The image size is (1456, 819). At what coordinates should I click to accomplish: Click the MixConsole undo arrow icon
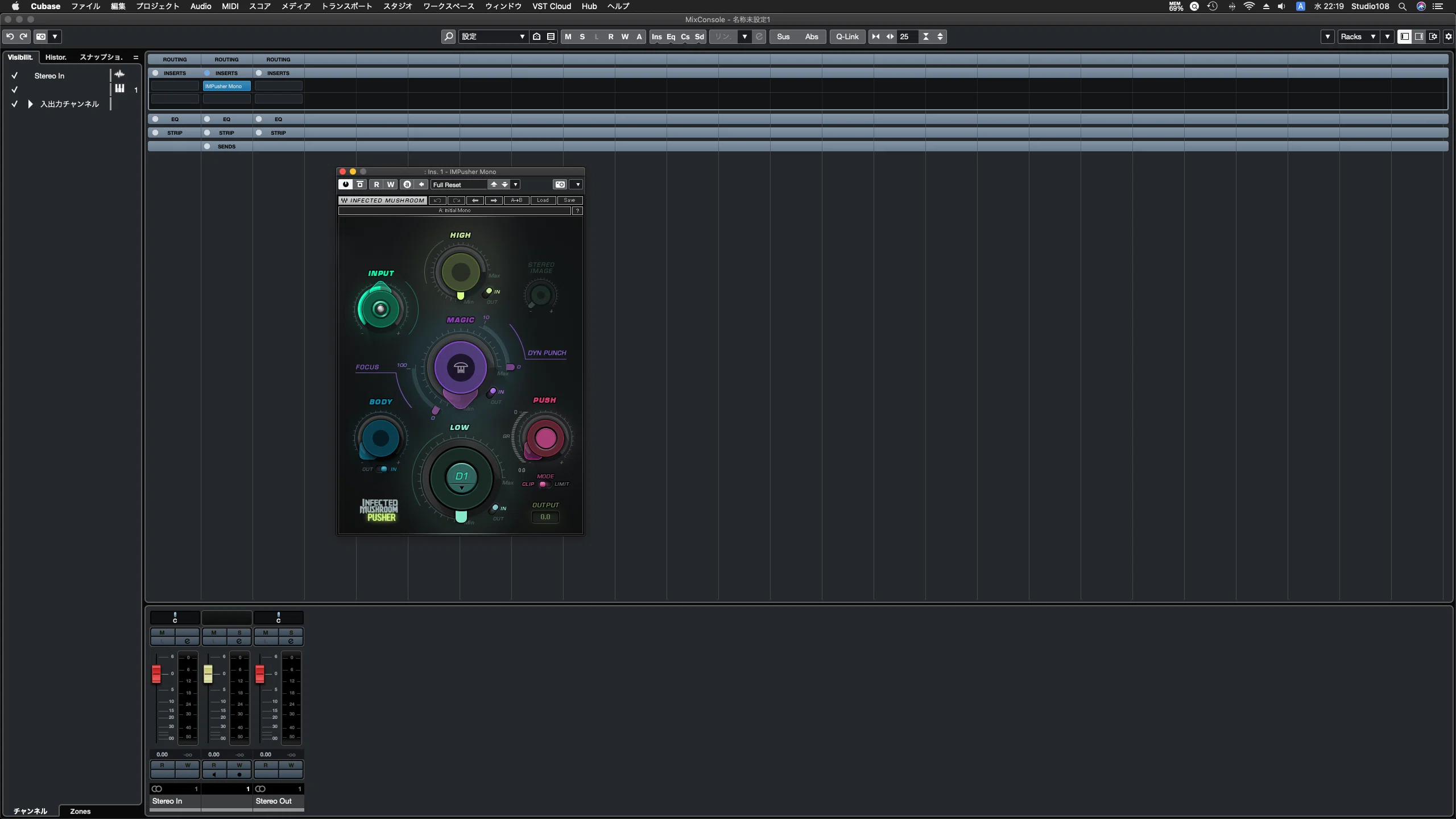10,36
